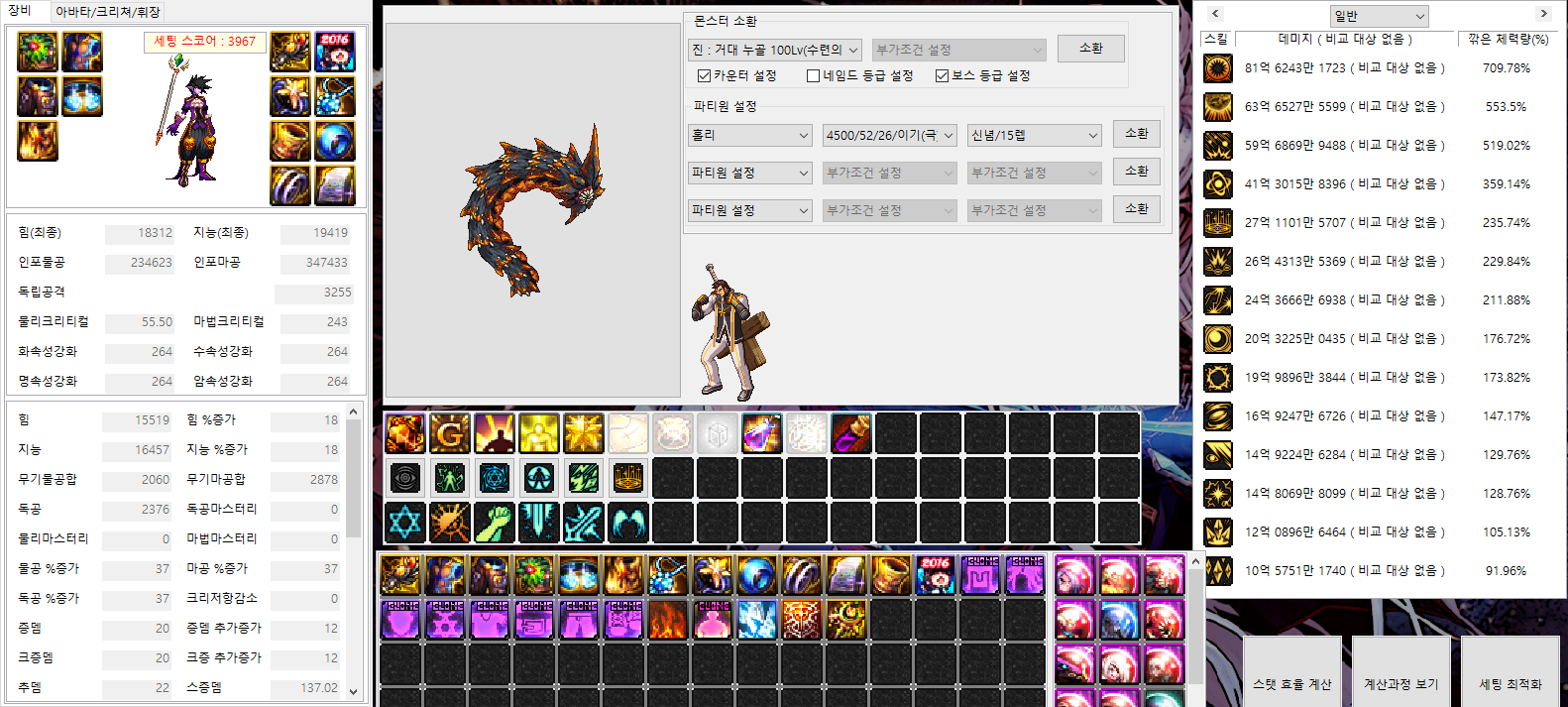
Task: Click the 2016 title icon in inventory row
Action: tap(935, 575)
